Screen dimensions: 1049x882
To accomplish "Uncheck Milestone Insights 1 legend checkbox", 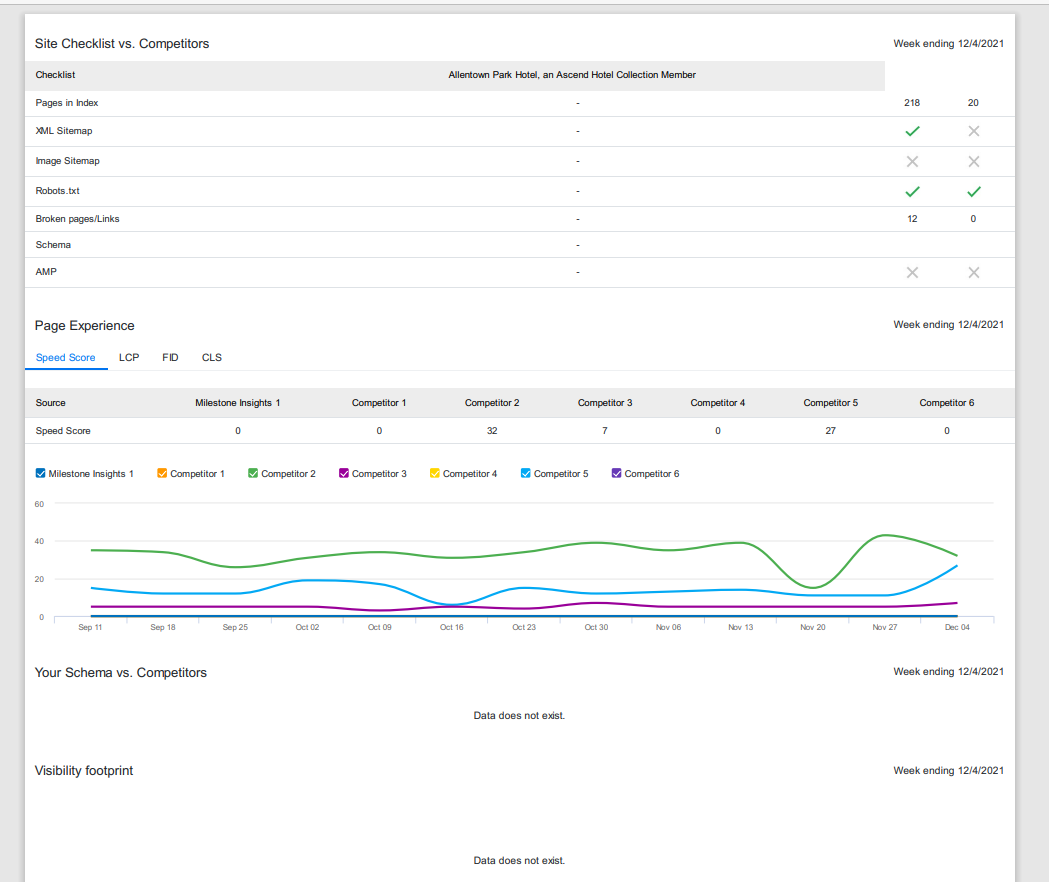I will tap(41, 473).
